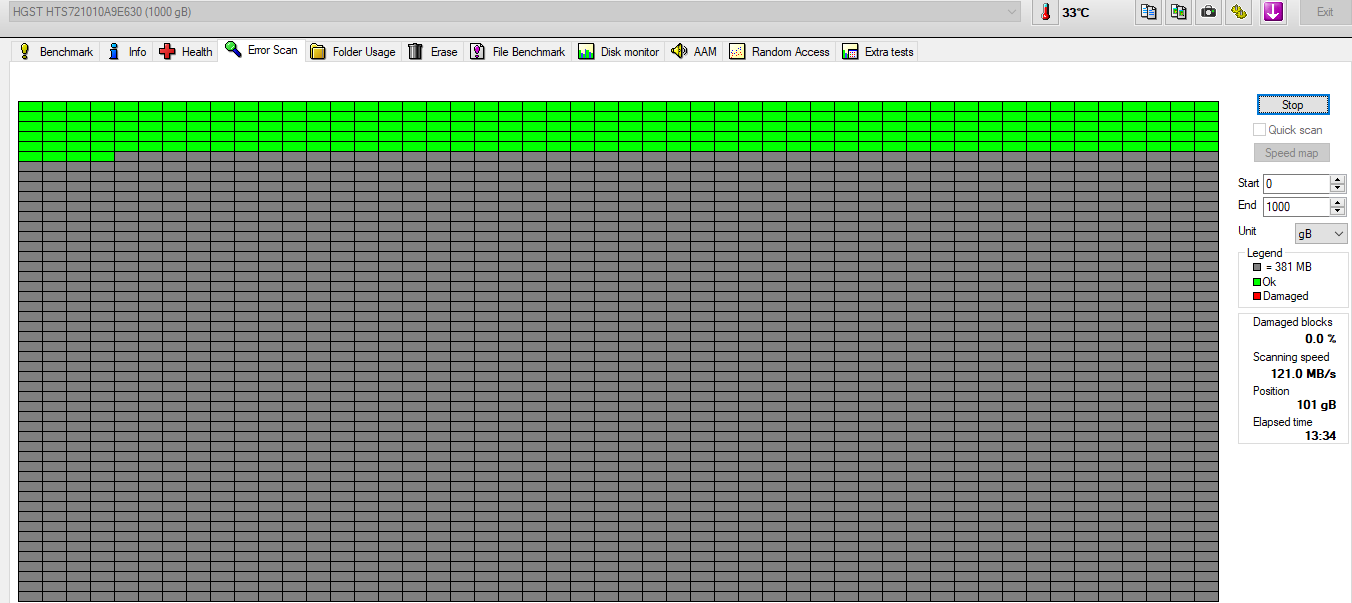Click the purple down-arrow icon
The image size is (1352, 603).
(1272, 12)
